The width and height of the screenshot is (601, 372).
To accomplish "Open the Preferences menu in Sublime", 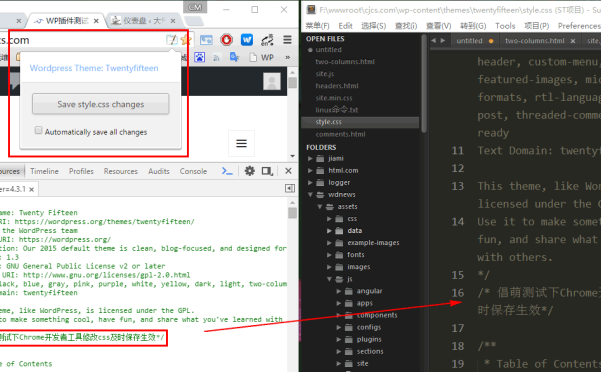I will pyautogui.click(x=579, y=26).
